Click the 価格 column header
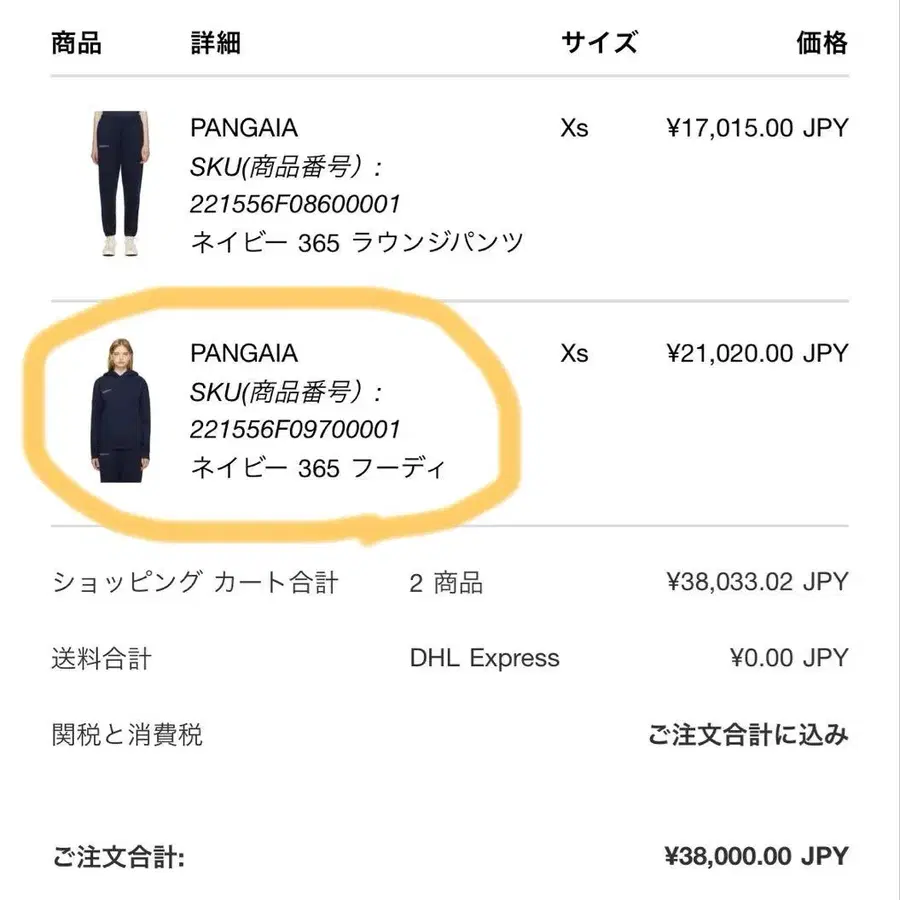900x900 pixels. pos(822,42)
